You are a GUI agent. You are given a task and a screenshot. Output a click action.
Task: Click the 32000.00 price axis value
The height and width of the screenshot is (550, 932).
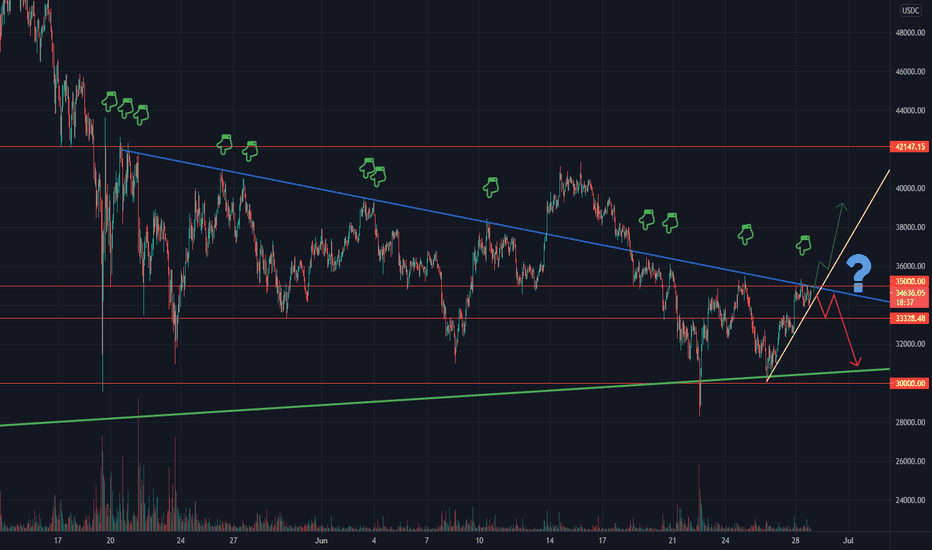910,344
